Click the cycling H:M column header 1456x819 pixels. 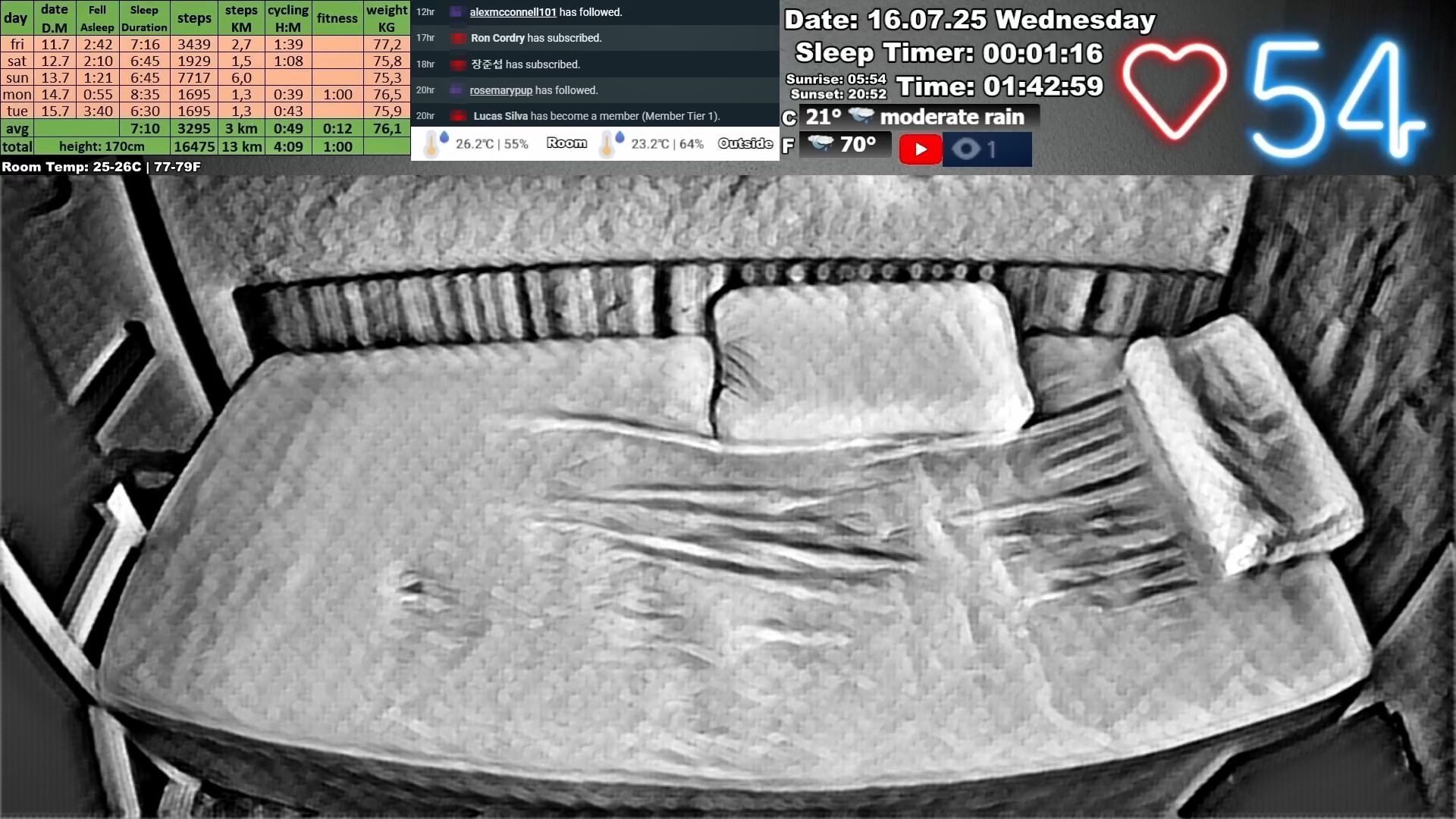tap(288, 18)
